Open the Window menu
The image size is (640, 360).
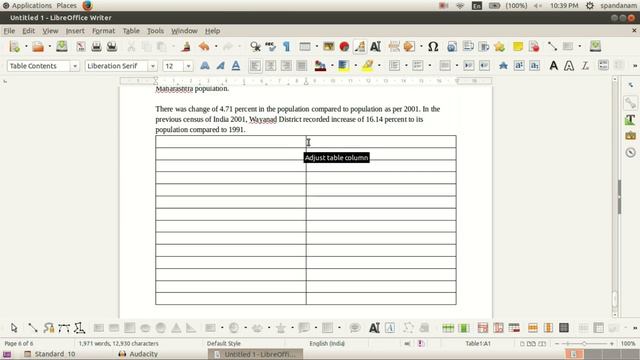(x=184, y=31)
